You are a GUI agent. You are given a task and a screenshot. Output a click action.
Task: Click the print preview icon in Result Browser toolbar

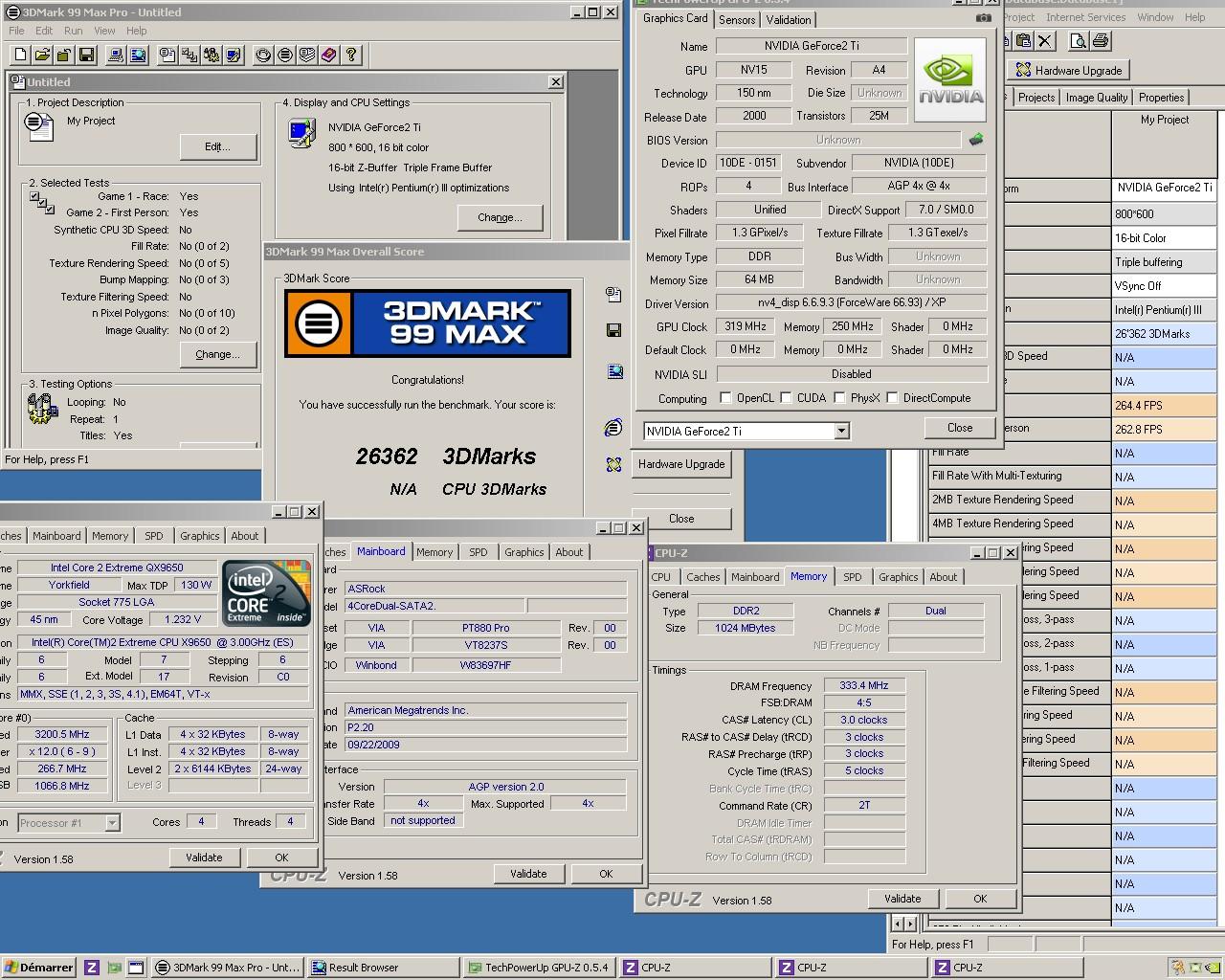[x=1078, y=40]
